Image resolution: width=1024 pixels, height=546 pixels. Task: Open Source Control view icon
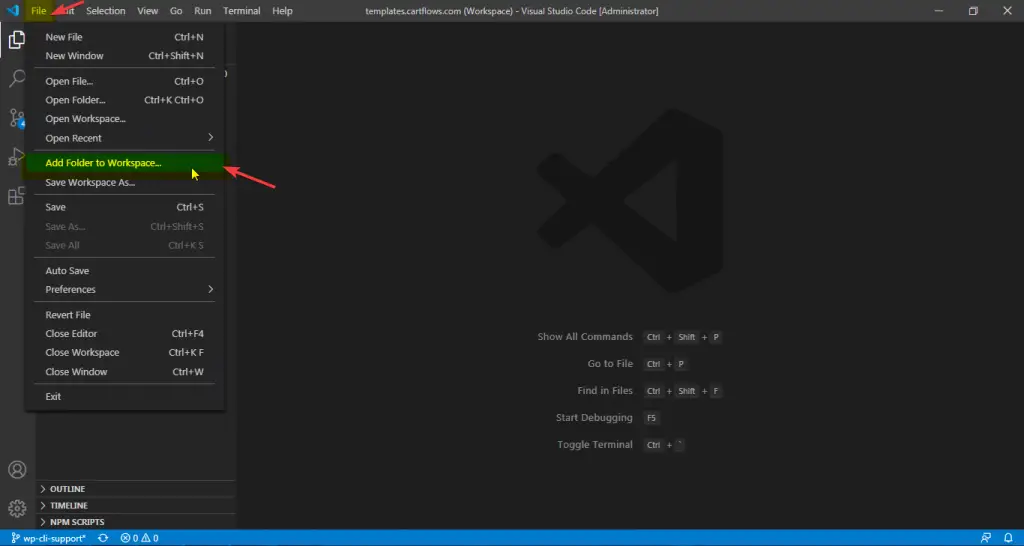pyautogui.click(x=17, y=118)
